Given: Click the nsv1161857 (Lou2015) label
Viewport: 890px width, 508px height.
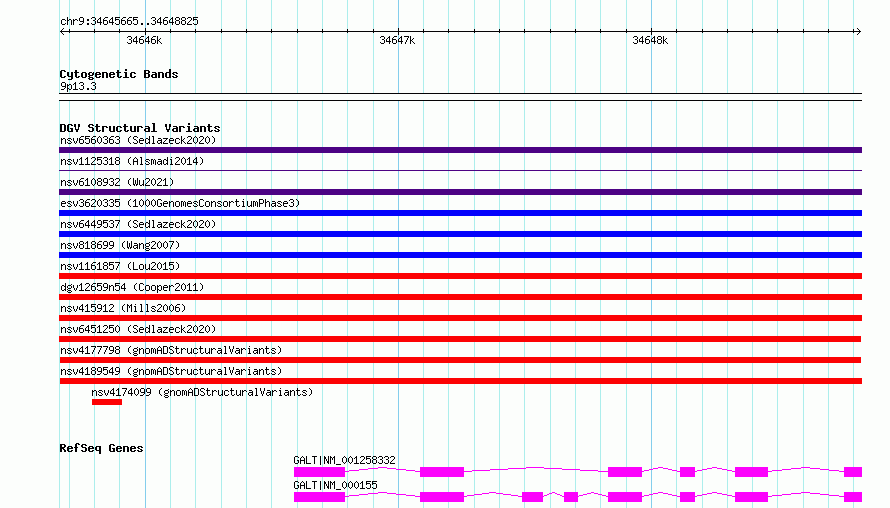Looking at the screenshot, I should (120, 266).
